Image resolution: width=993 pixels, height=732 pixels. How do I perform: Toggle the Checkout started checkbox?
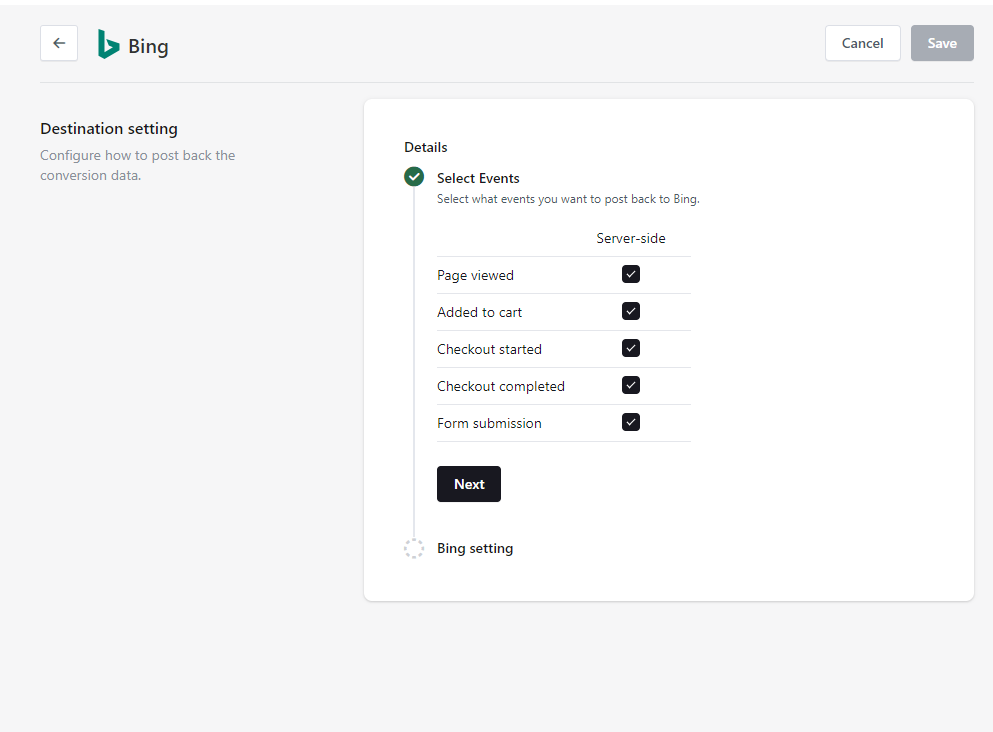point(631,347)
